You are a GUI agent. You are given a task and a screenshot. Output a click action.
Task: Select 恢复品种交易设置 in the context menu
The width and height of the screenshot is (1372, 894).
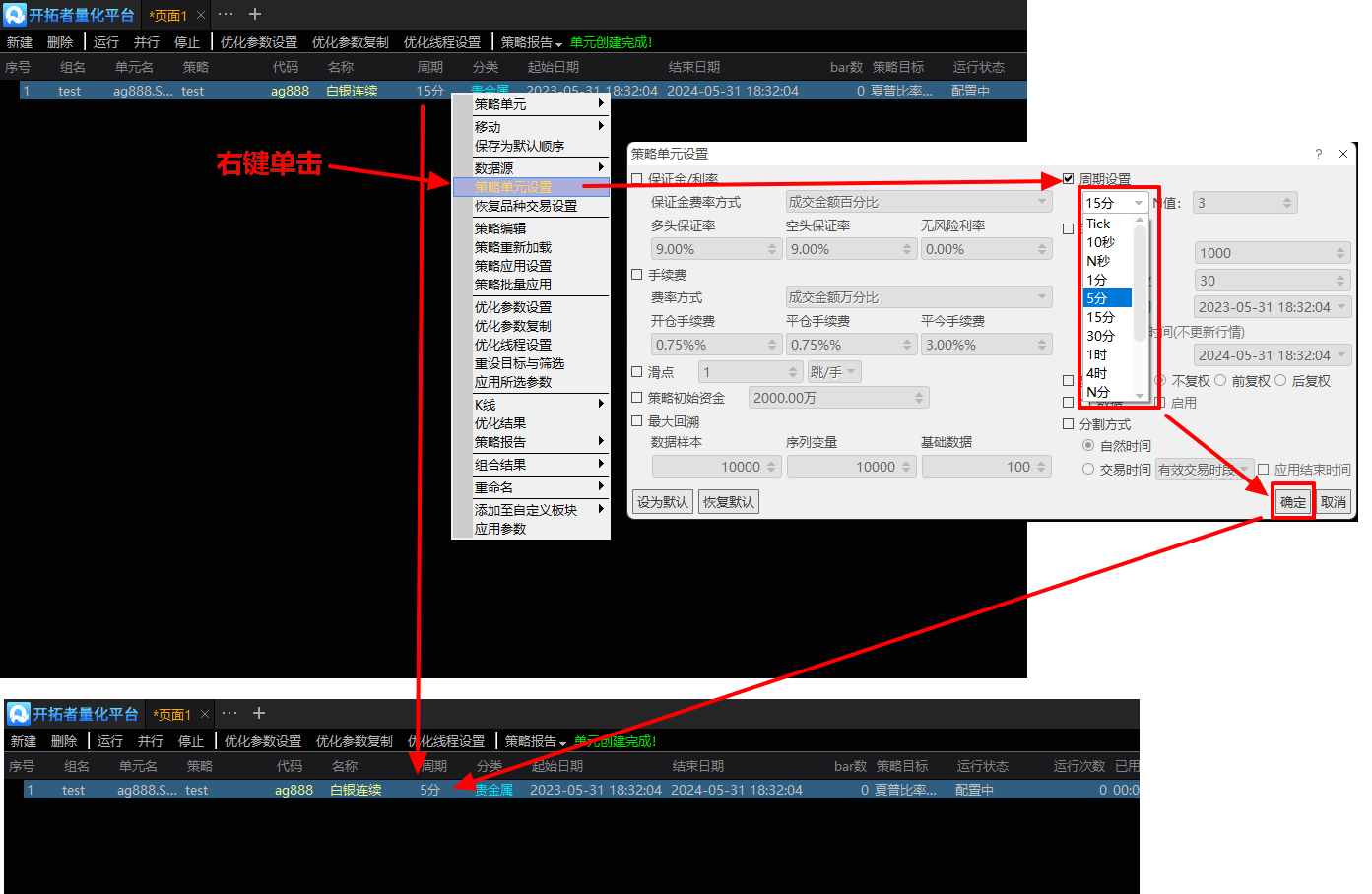tap(531, 206)
